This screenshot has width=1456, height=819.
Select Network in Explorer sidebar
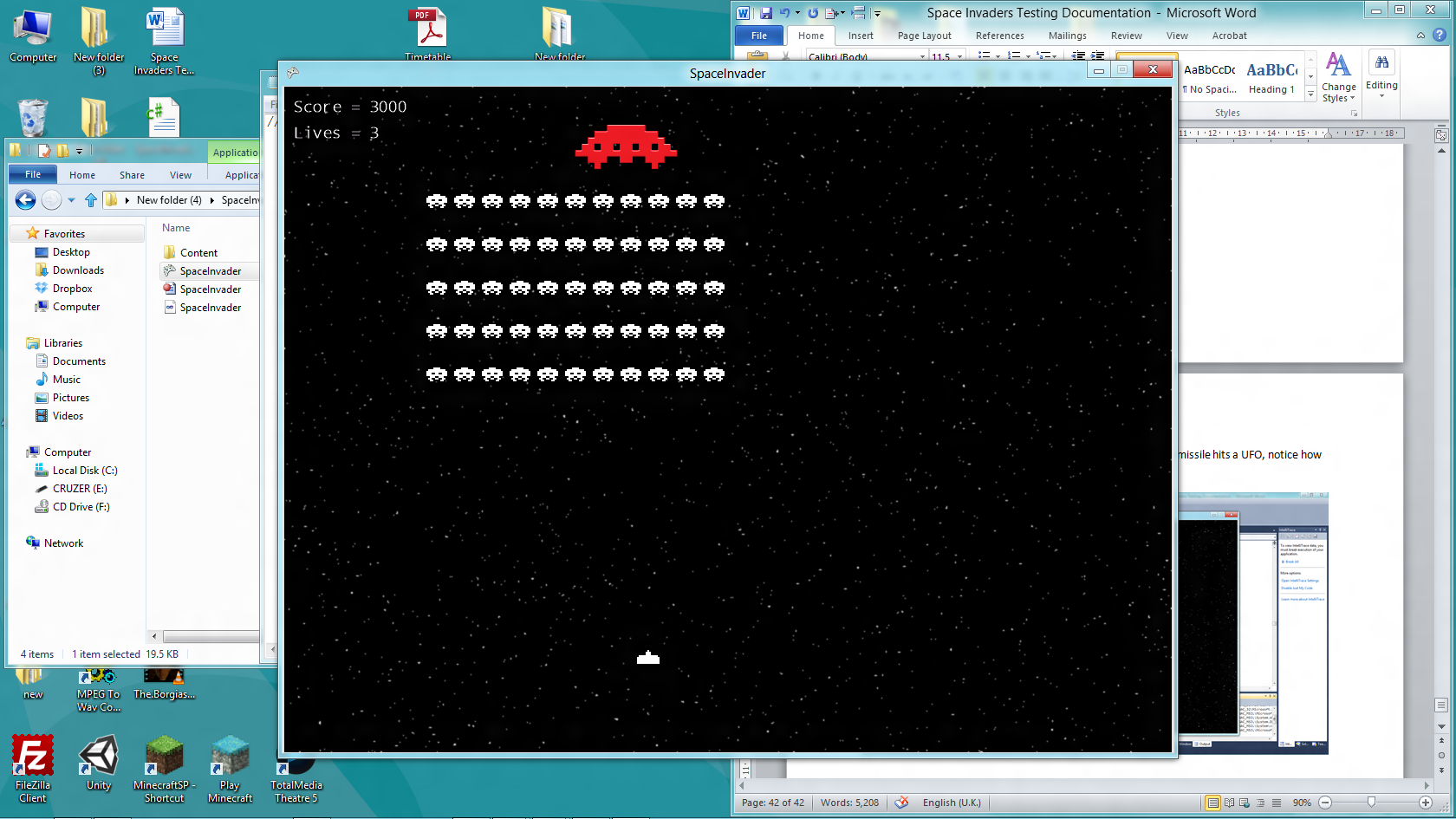coord(63,543)
